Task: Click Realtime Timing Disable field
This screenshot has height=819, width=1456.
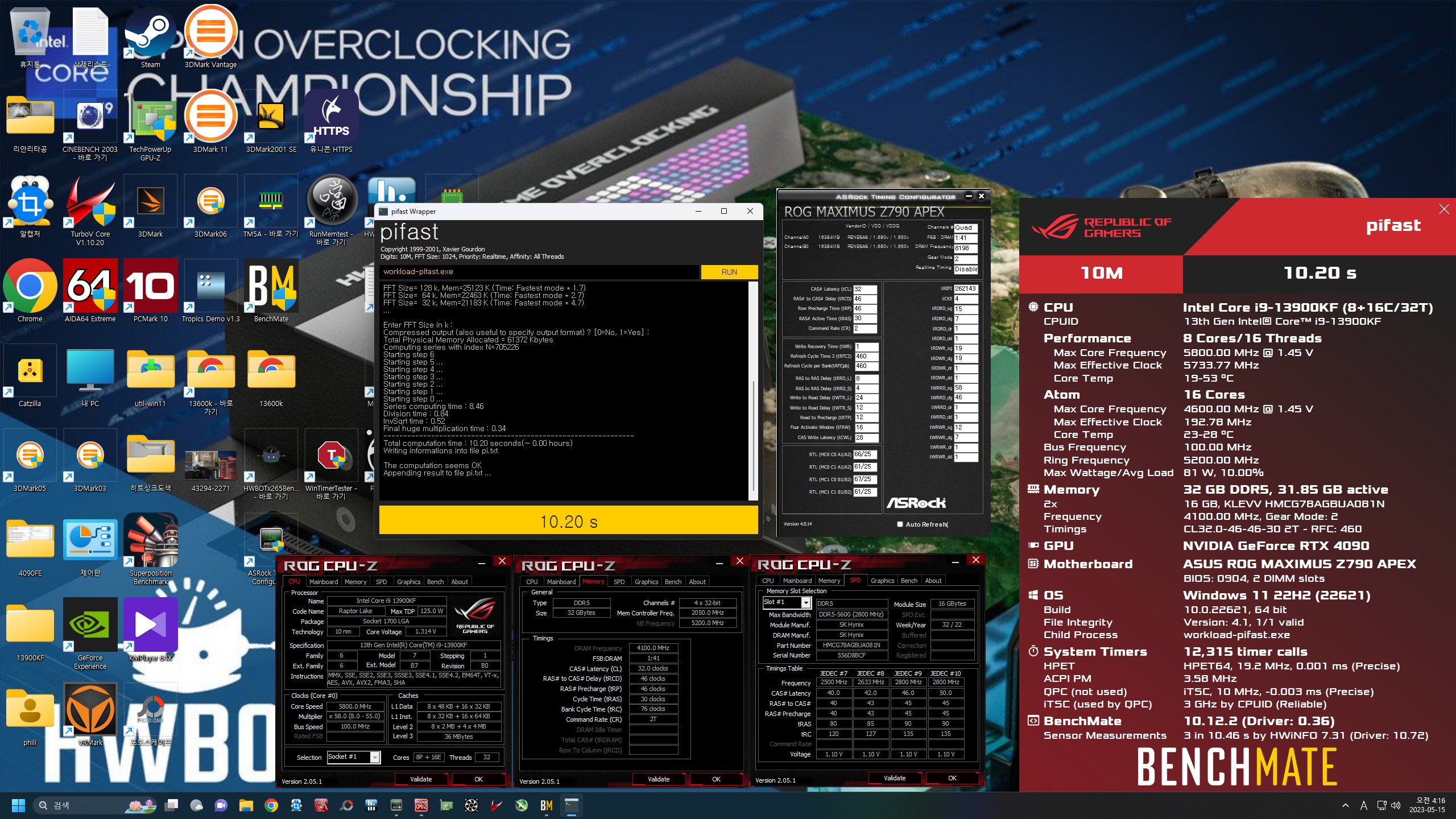Action: (965, 269)
